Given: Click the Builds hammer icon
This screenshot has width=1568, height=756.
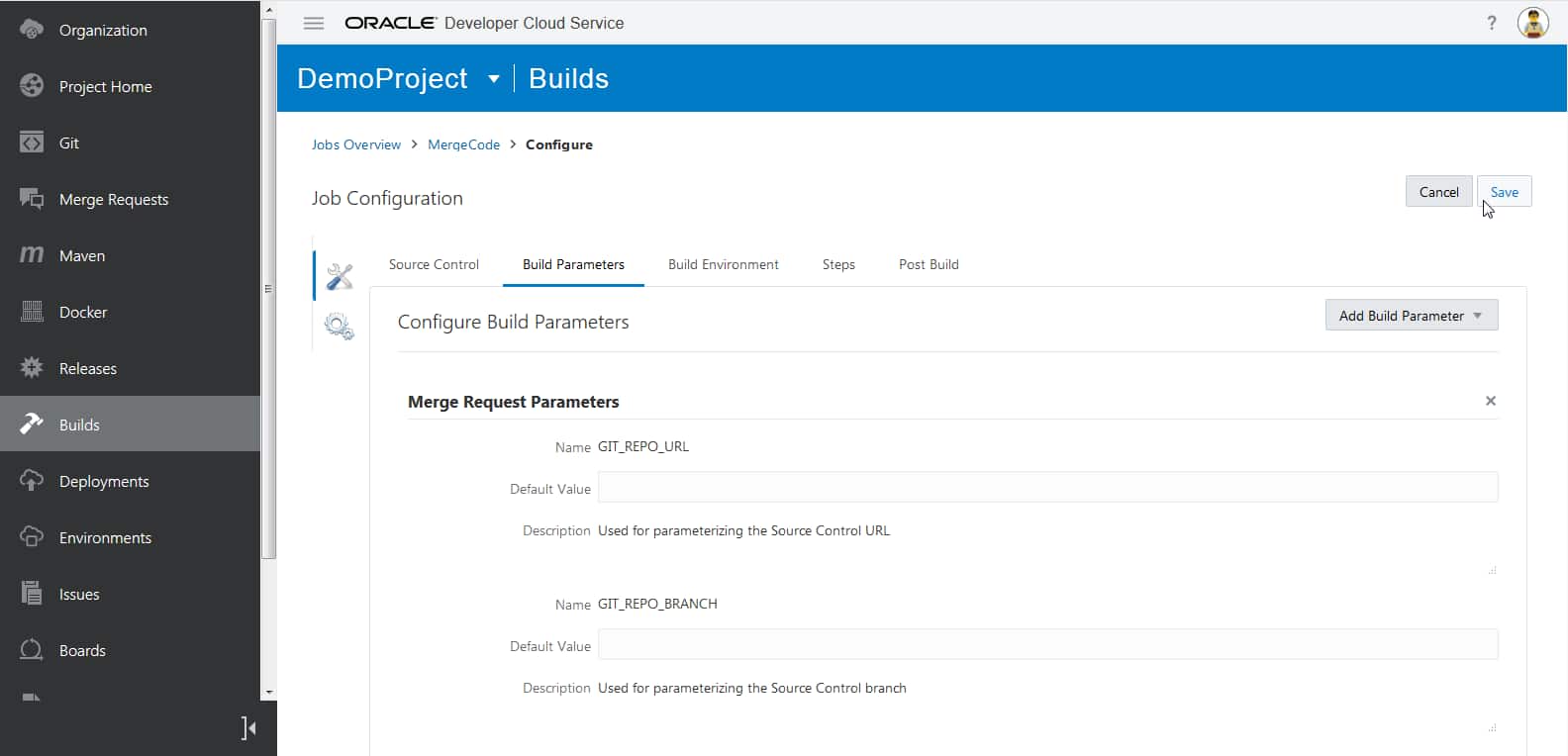Looking at the screenshot, I should pyautogui.click(x=32, y=425).
